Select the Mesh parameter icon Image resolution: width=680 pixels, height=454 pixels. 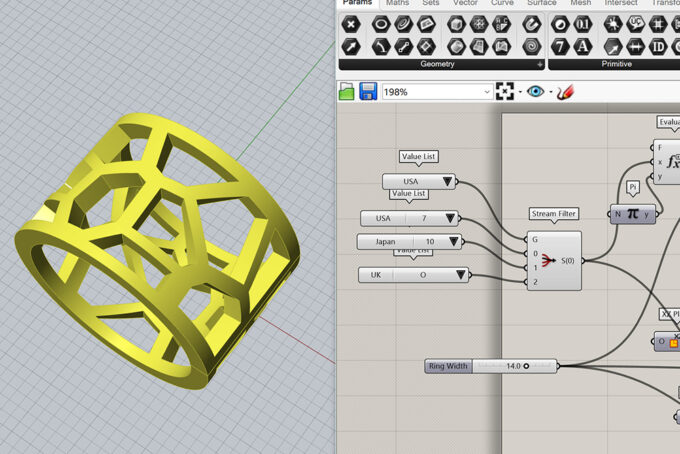479,24
